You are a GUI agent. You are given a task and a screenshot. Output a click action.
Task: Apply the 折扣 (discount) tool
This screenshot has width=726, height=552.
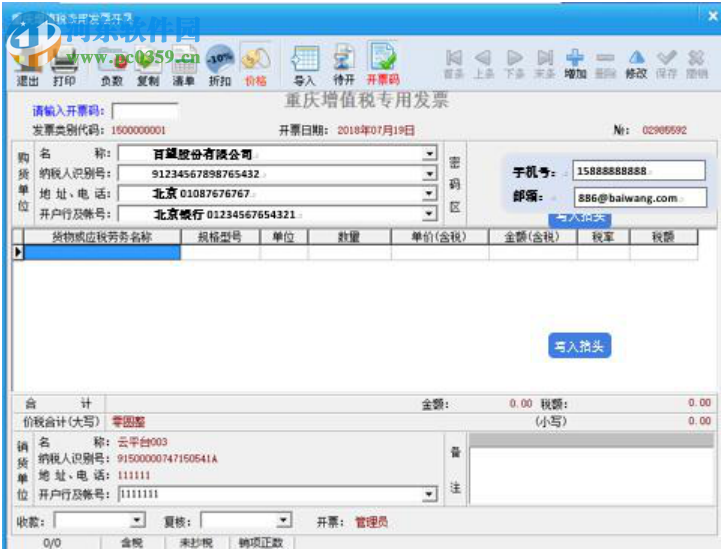pos(219,67)
